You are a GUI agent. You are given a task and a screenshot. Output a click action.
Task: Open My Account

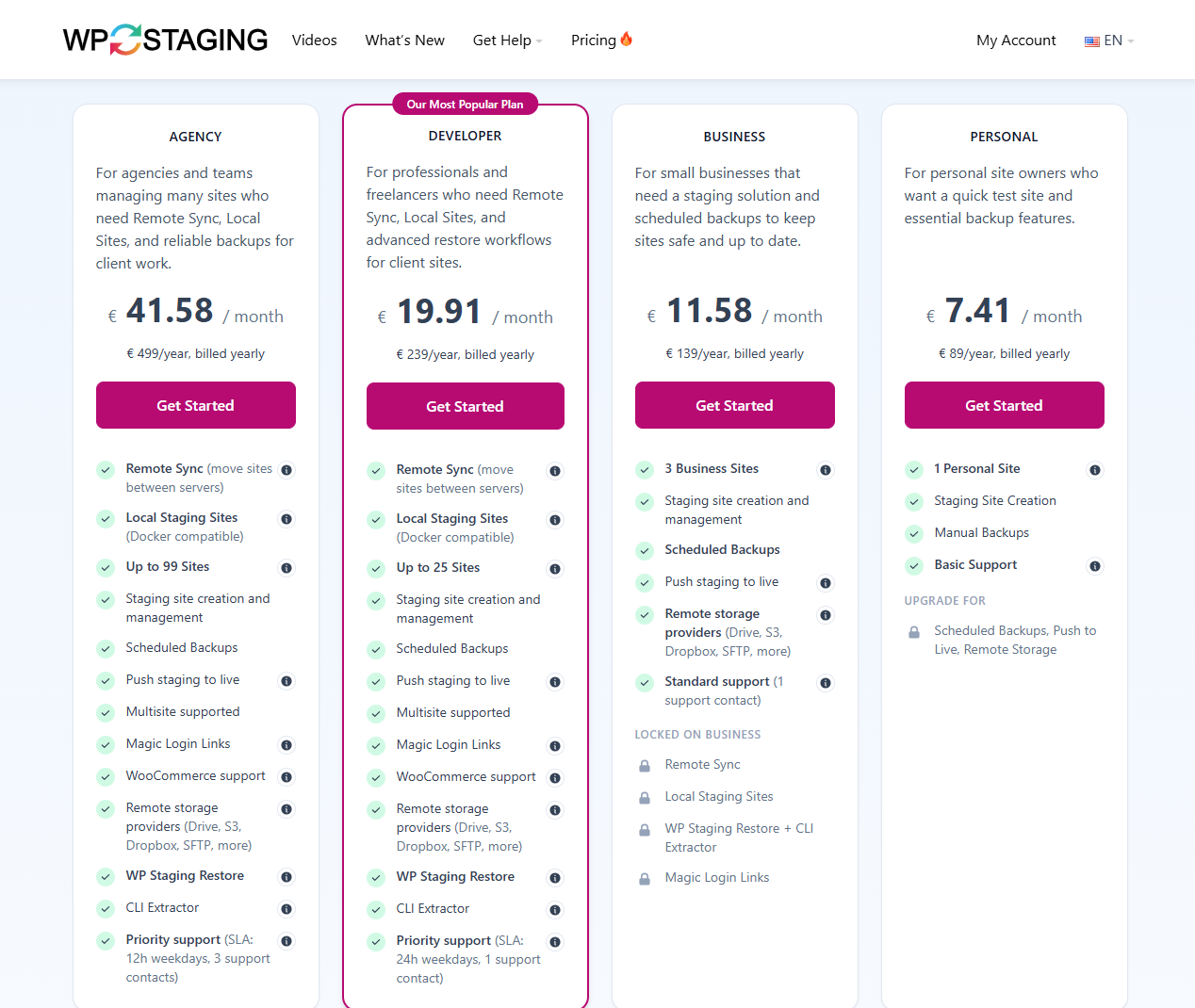[1016, 41]
